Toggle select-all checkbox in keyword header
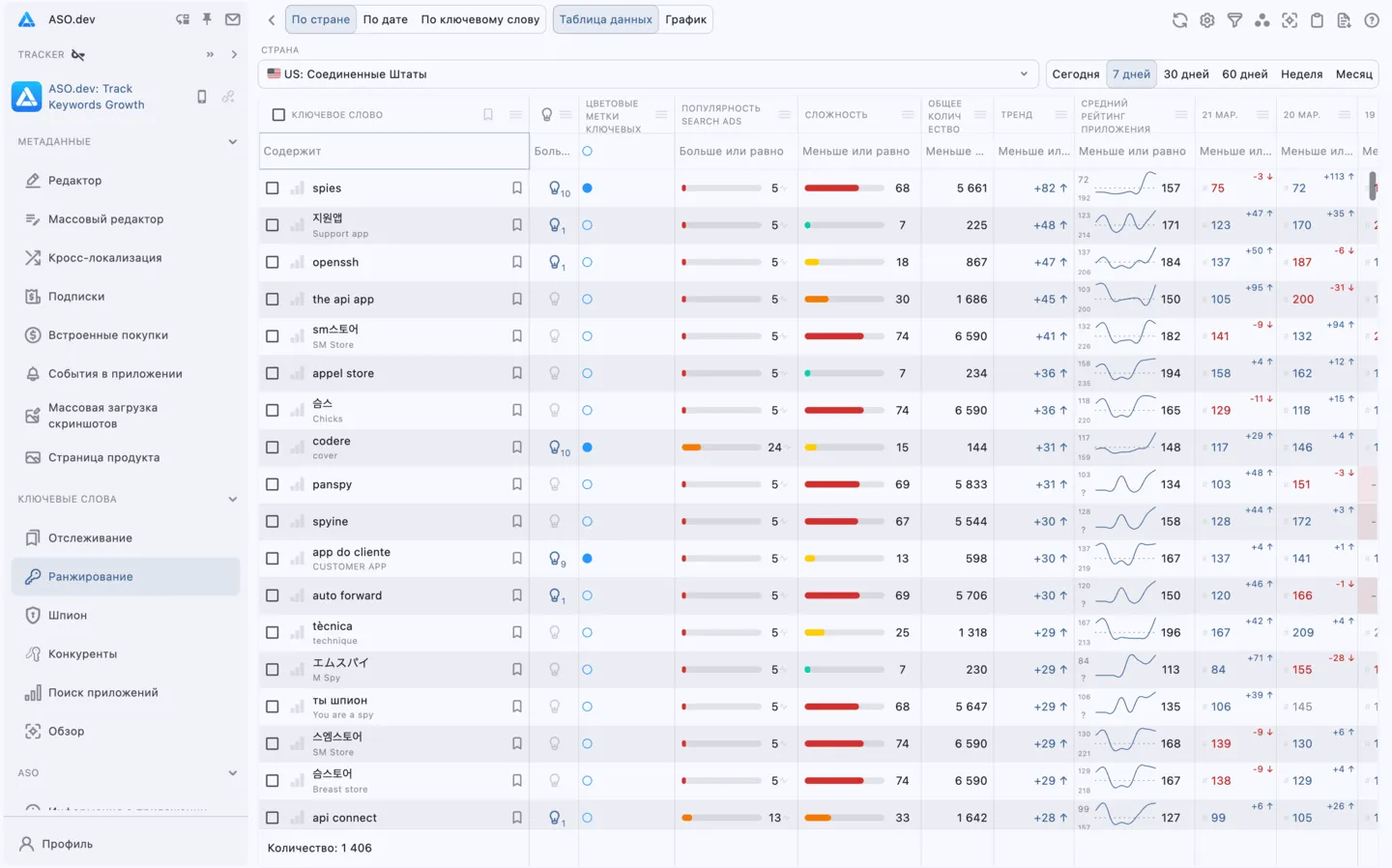 coord(278,115)
